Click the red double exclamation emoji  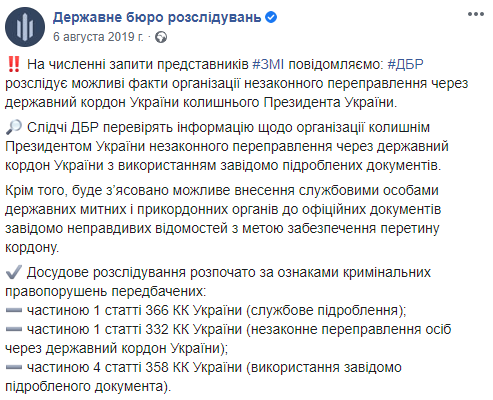tap(14, 64)
